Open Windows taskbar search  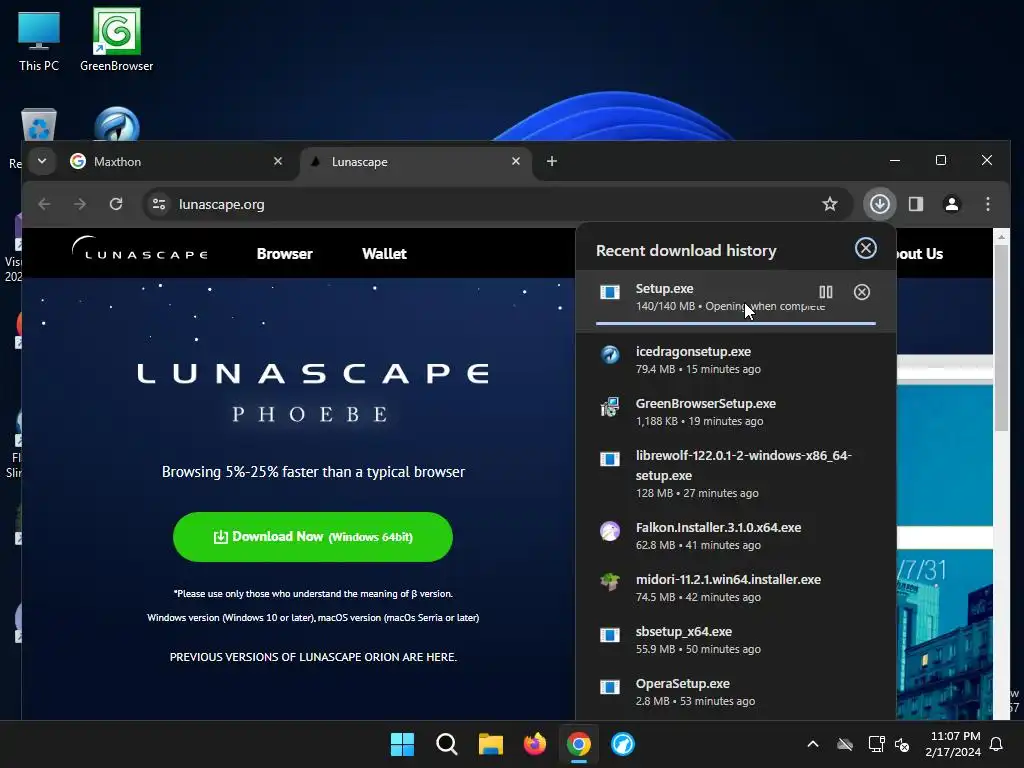[x=447, y=744]
